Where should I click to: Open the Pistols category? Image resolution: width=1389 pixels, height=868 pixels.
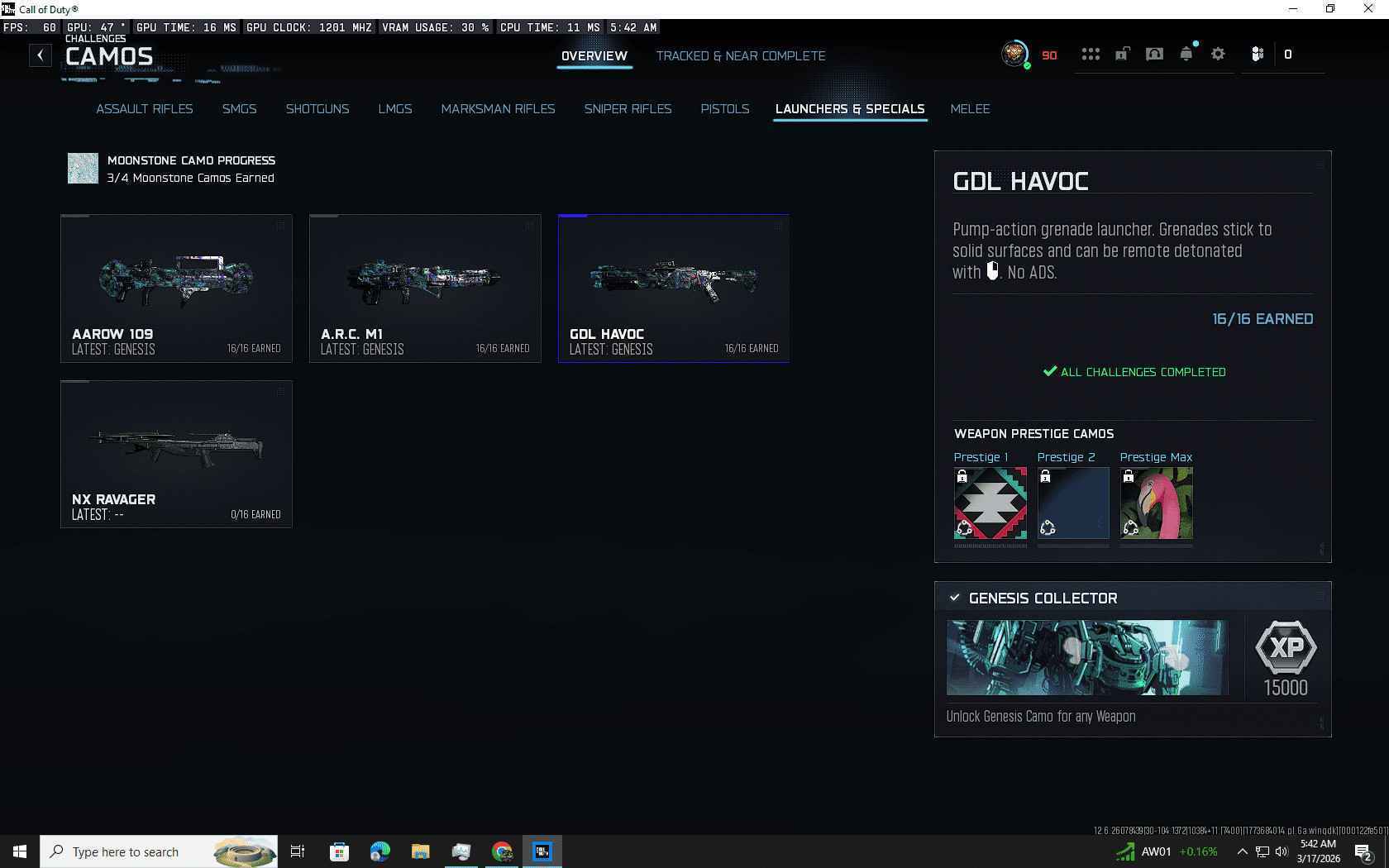pos(725,109)
